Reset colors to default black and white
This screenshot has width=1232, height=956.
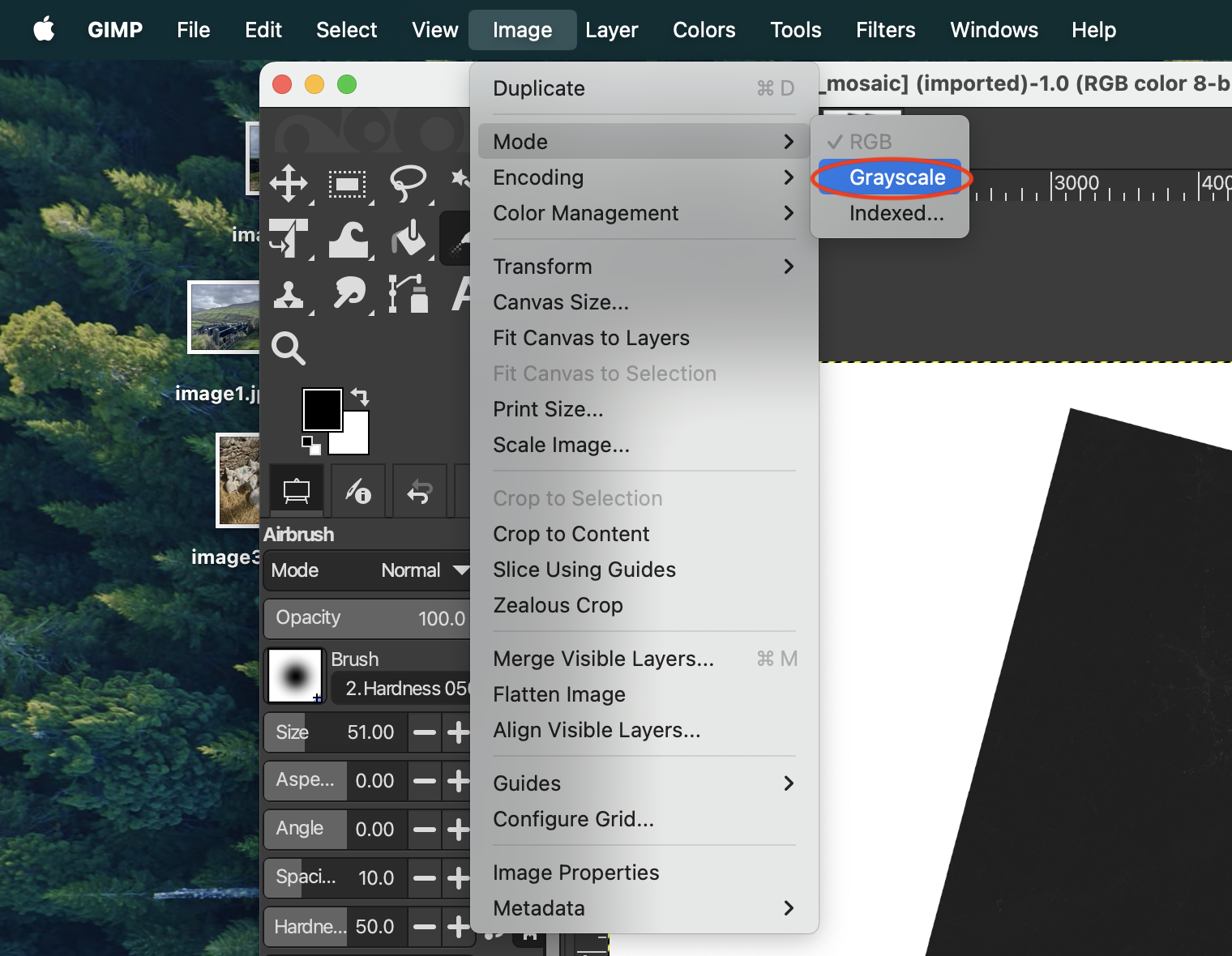coord(310,445)
